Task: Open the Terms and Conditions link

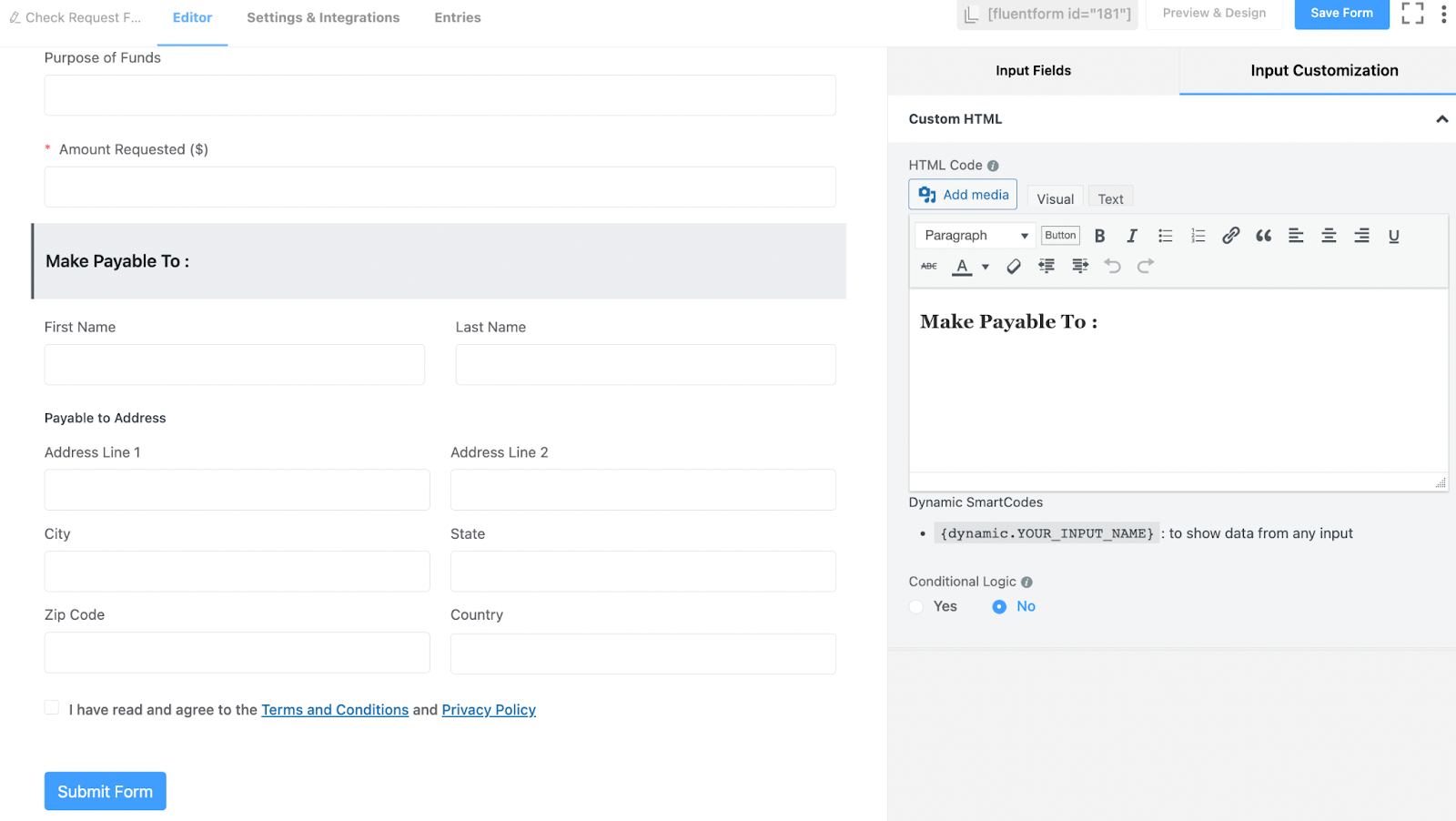Action: [335, 710]
